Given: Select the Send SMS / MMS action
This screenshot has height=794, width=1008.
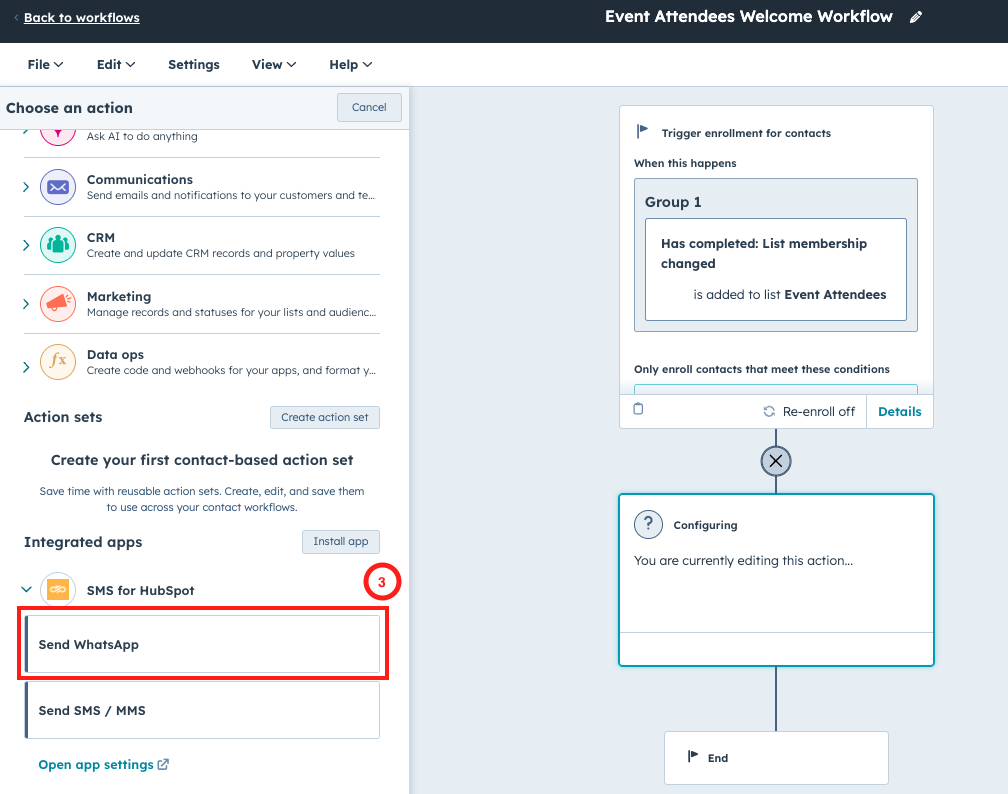Looking at the screenshot, I should coord(202,710).
